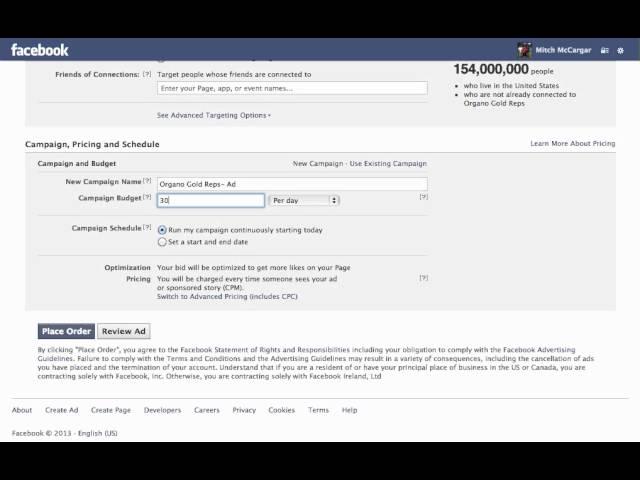
Task: Open the account settings gear icon
Action: (620, 51)
